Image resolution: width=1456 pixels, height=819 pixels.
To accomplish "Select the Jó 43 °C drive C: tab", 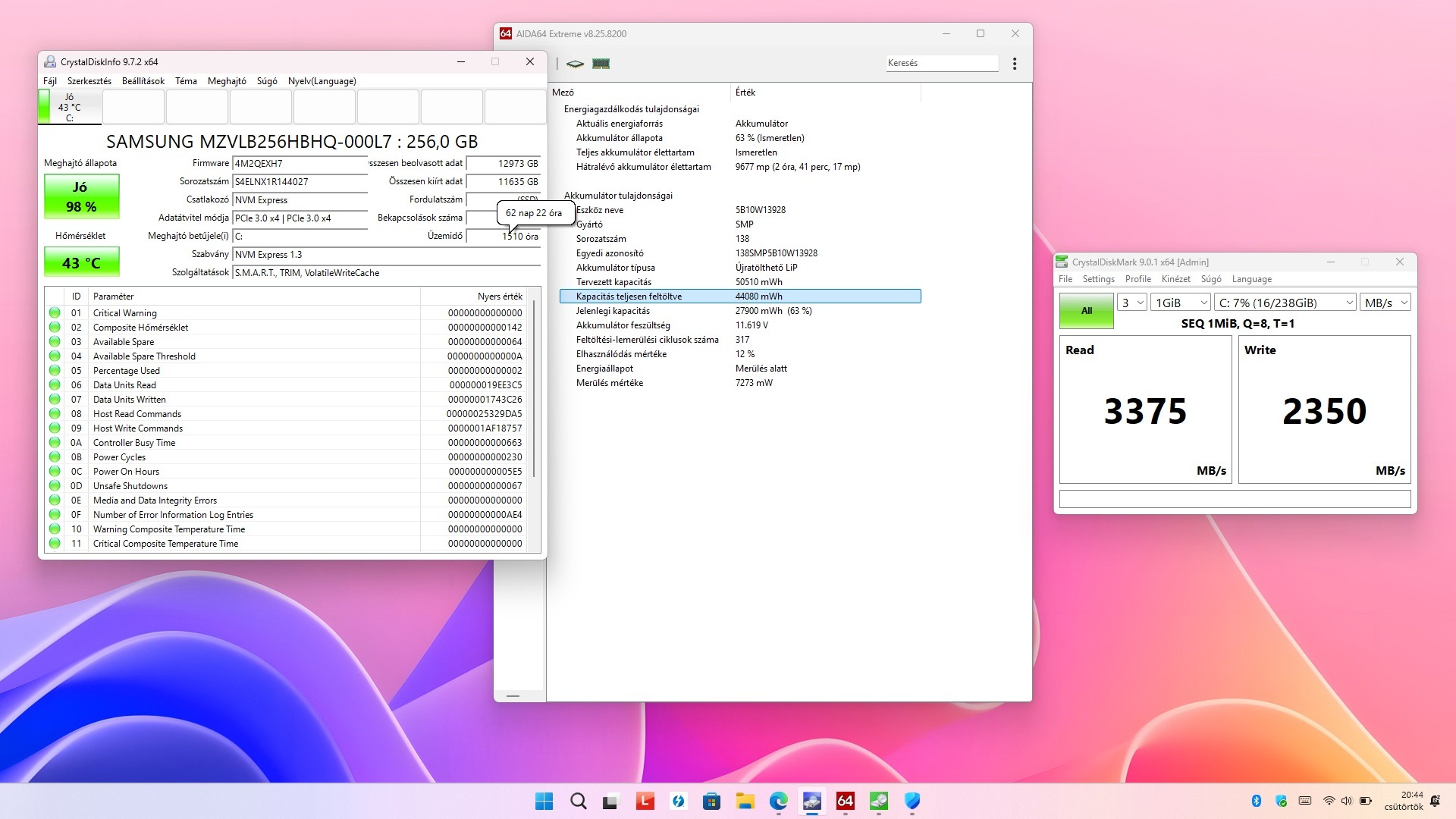I will 70,107.
